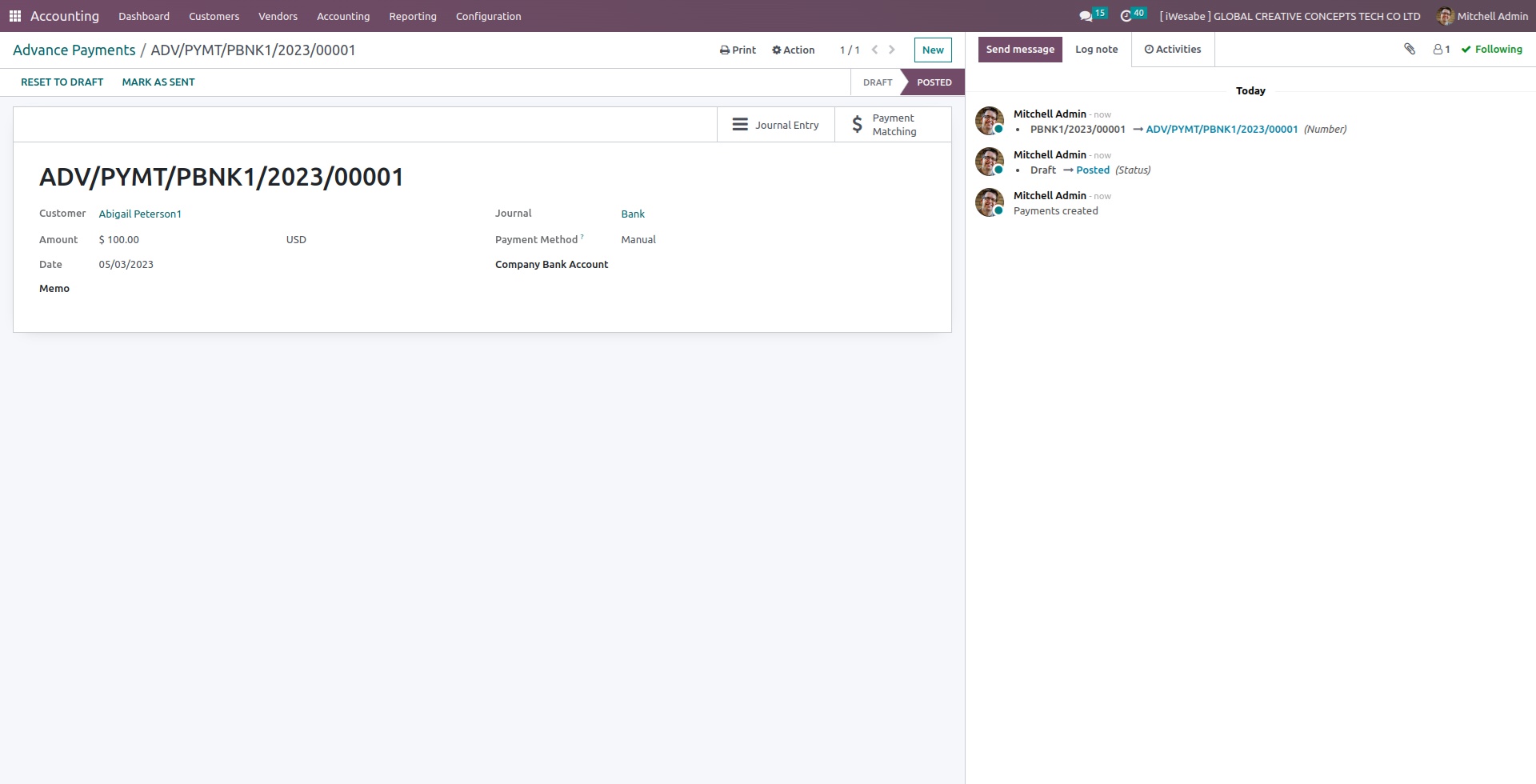Click the paperclip attachments icon

pyautogui.click(x=1410, y=50)
